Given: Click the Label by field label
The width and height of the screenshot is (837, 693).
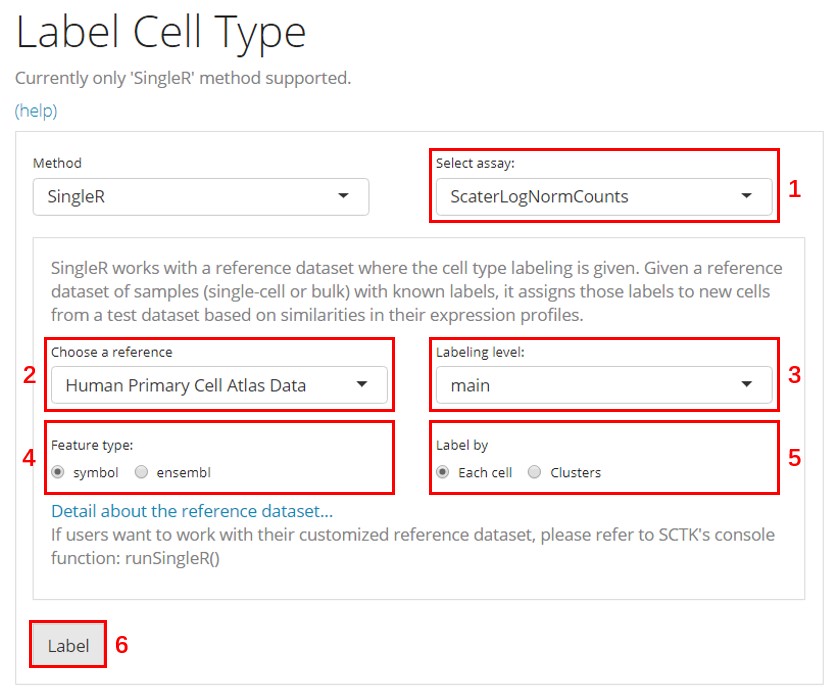Looking at the screenshot, I should 462,445.
